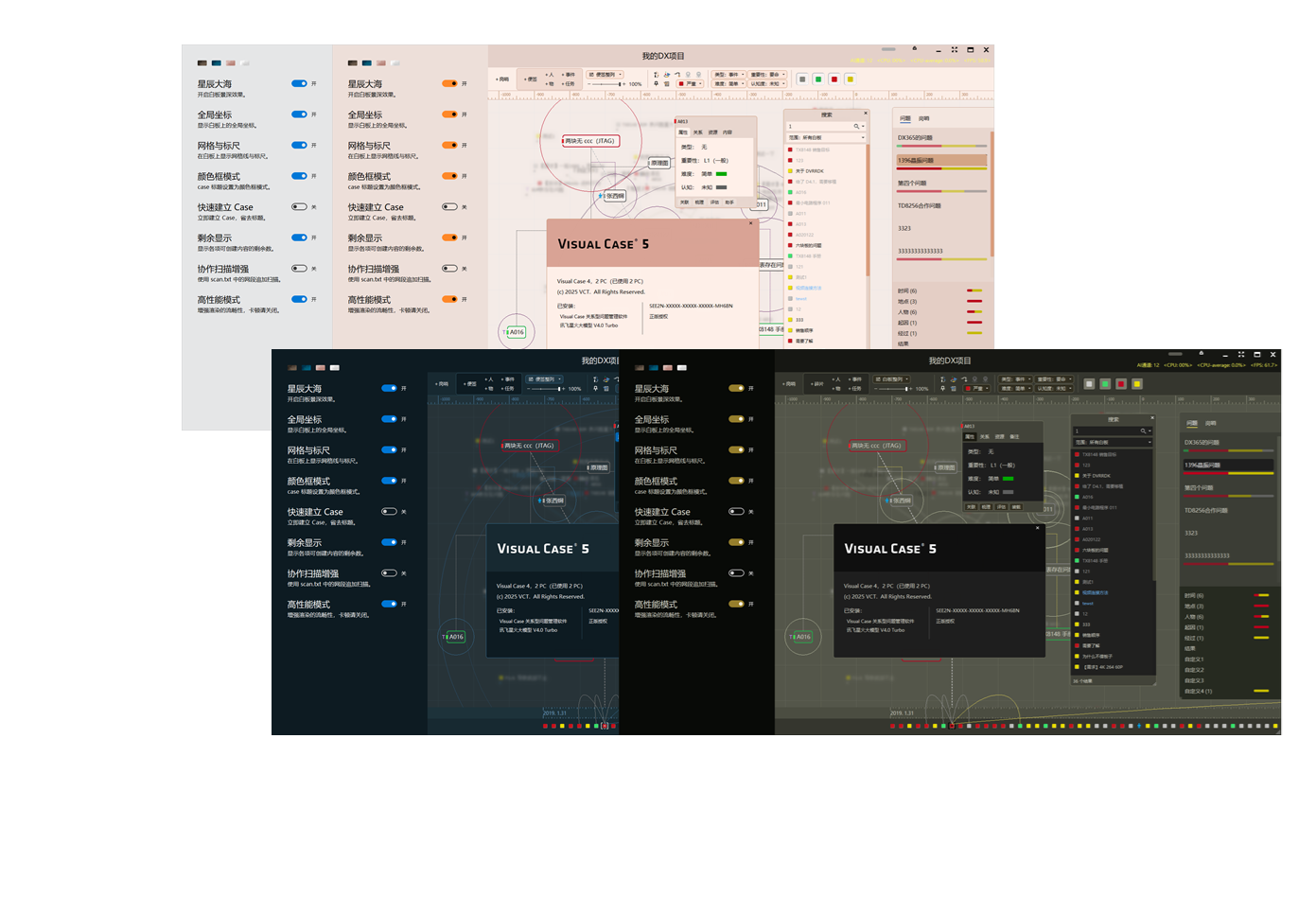Click the magnifier search icon in the pink search panel
The height and width of the screenshot is (897, 1316).
pos(856,126)
